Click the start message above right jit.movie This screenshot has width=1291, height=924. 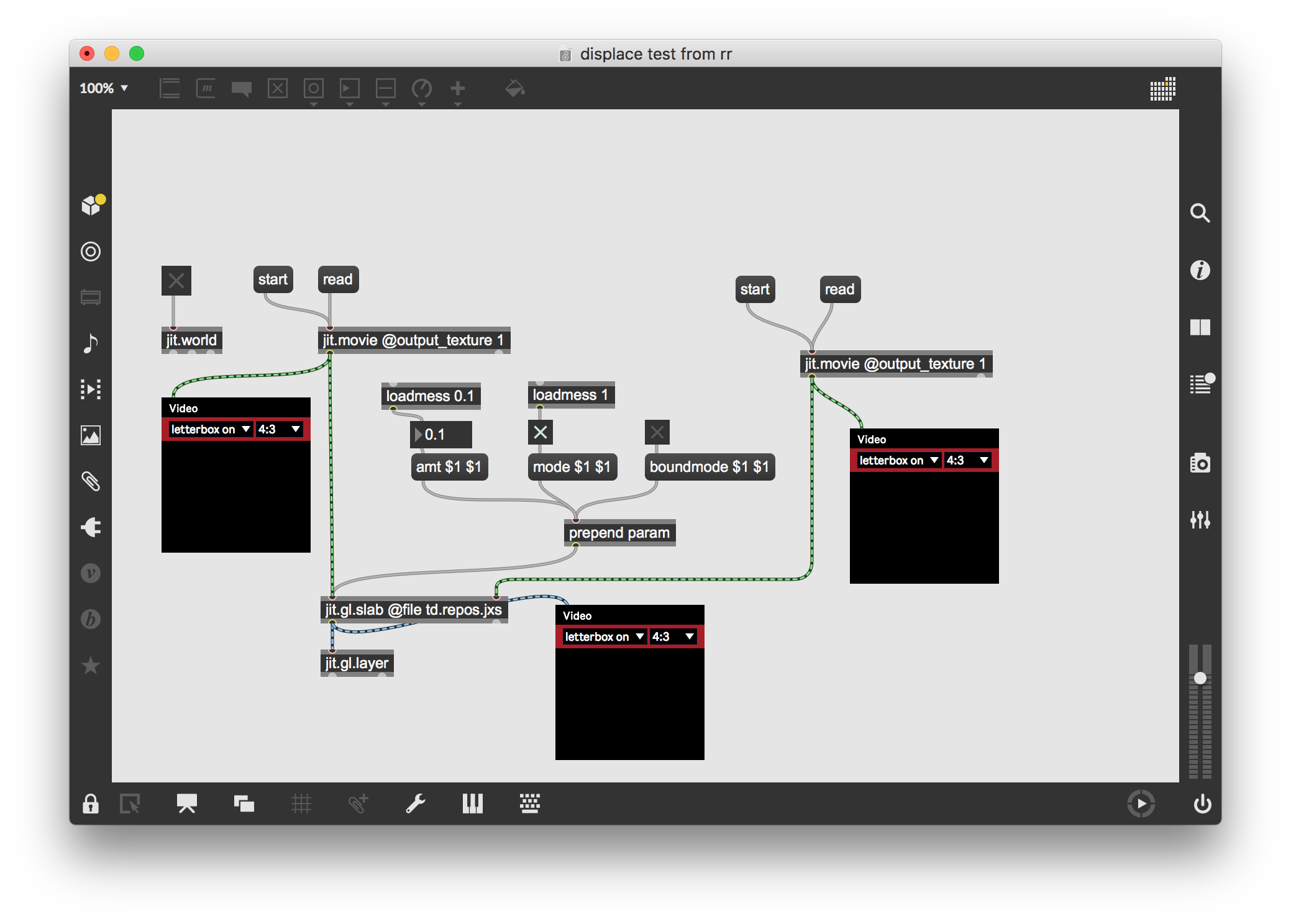point(755,289)
